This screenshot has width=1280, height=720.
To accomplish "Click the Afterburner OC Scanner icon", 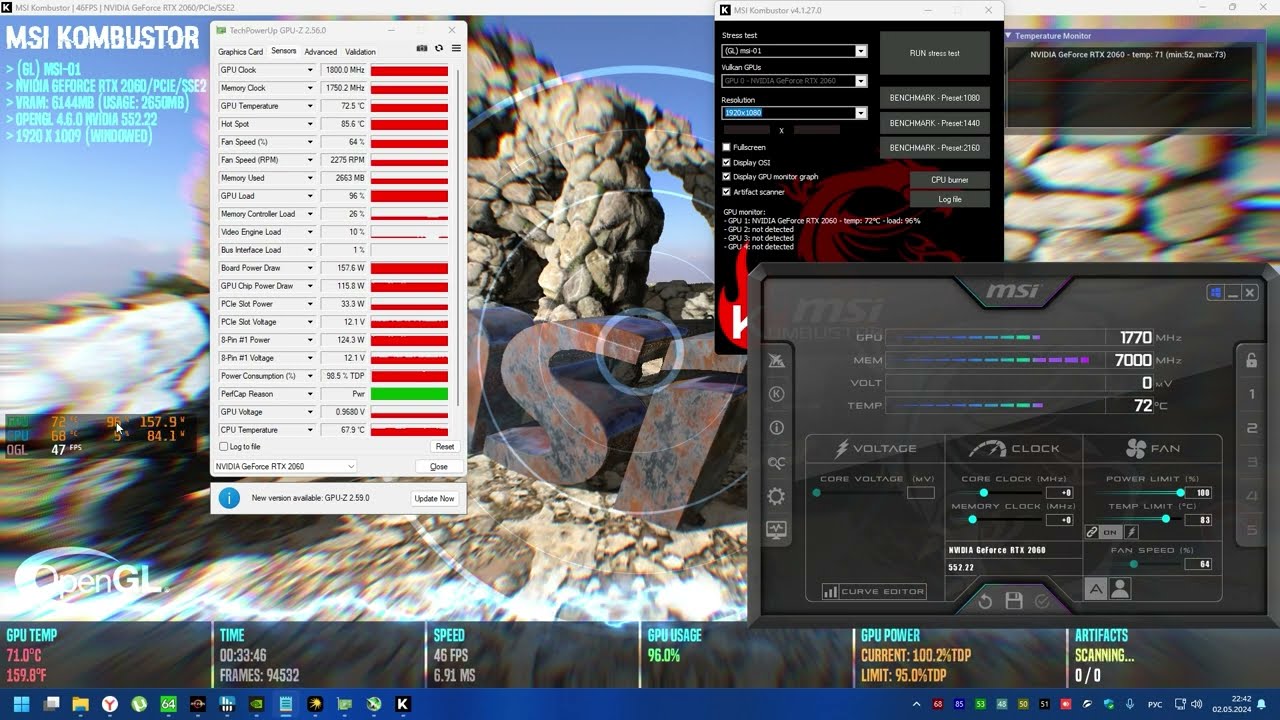I will [x=776, y=462].
